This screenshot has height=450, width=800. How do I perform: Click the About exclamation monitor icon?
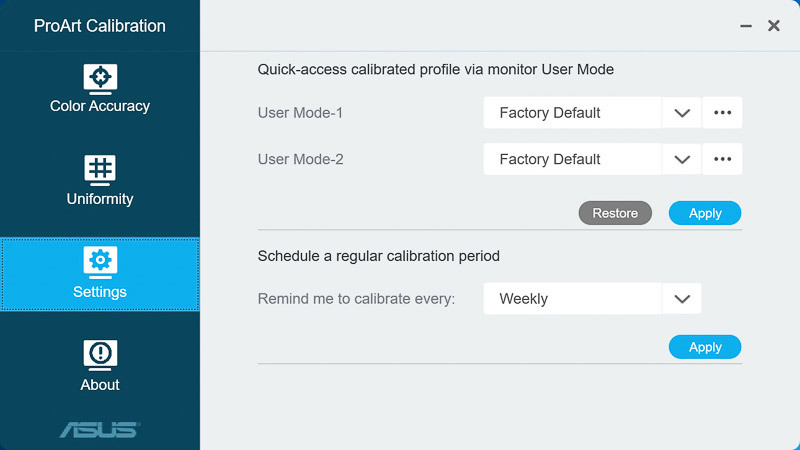(x=100, y=355)
